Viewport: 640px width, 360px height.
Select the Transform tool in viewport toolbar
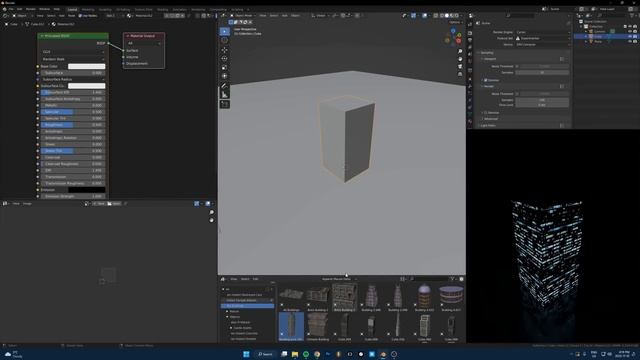224,76
